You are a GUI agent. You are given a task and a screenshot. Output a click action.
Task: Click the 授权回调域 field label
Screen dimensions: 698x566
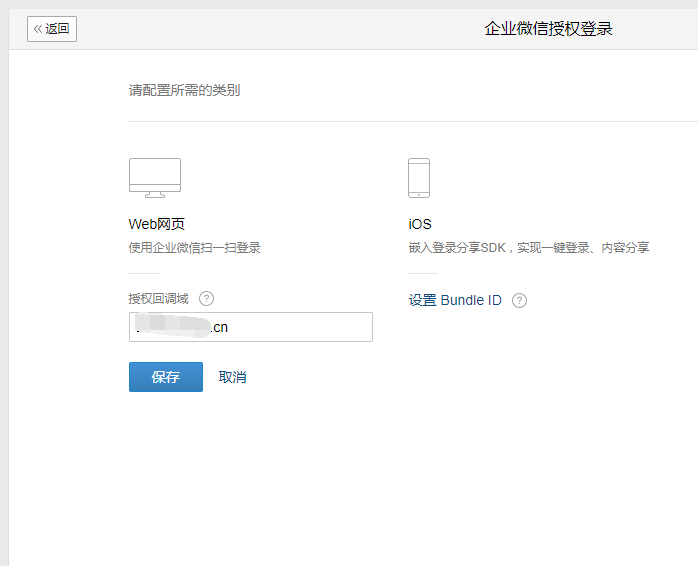[158, 298]
